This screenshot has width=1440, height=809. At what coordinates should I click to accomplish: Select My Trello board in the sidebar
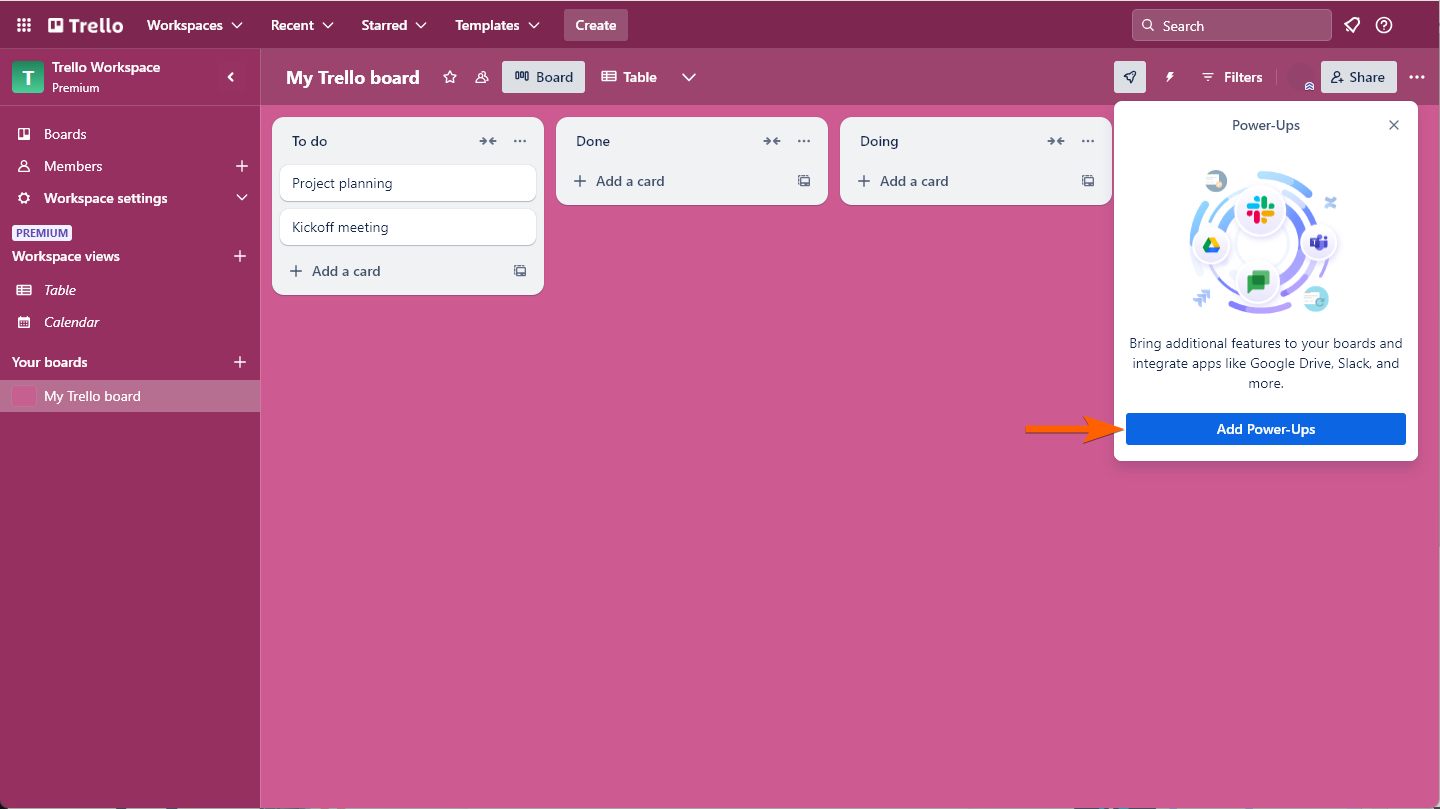(130, 396)
